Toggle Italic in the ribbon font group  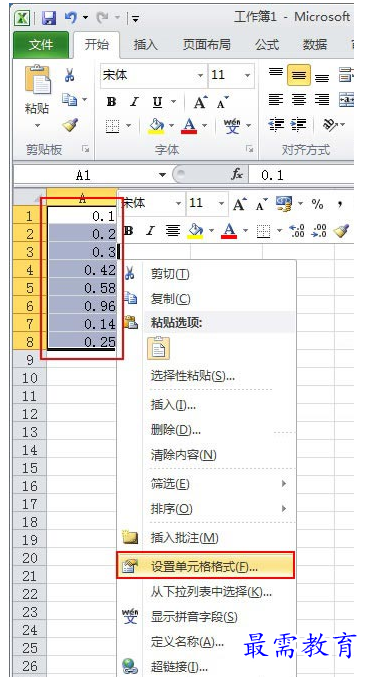point(134,102)
